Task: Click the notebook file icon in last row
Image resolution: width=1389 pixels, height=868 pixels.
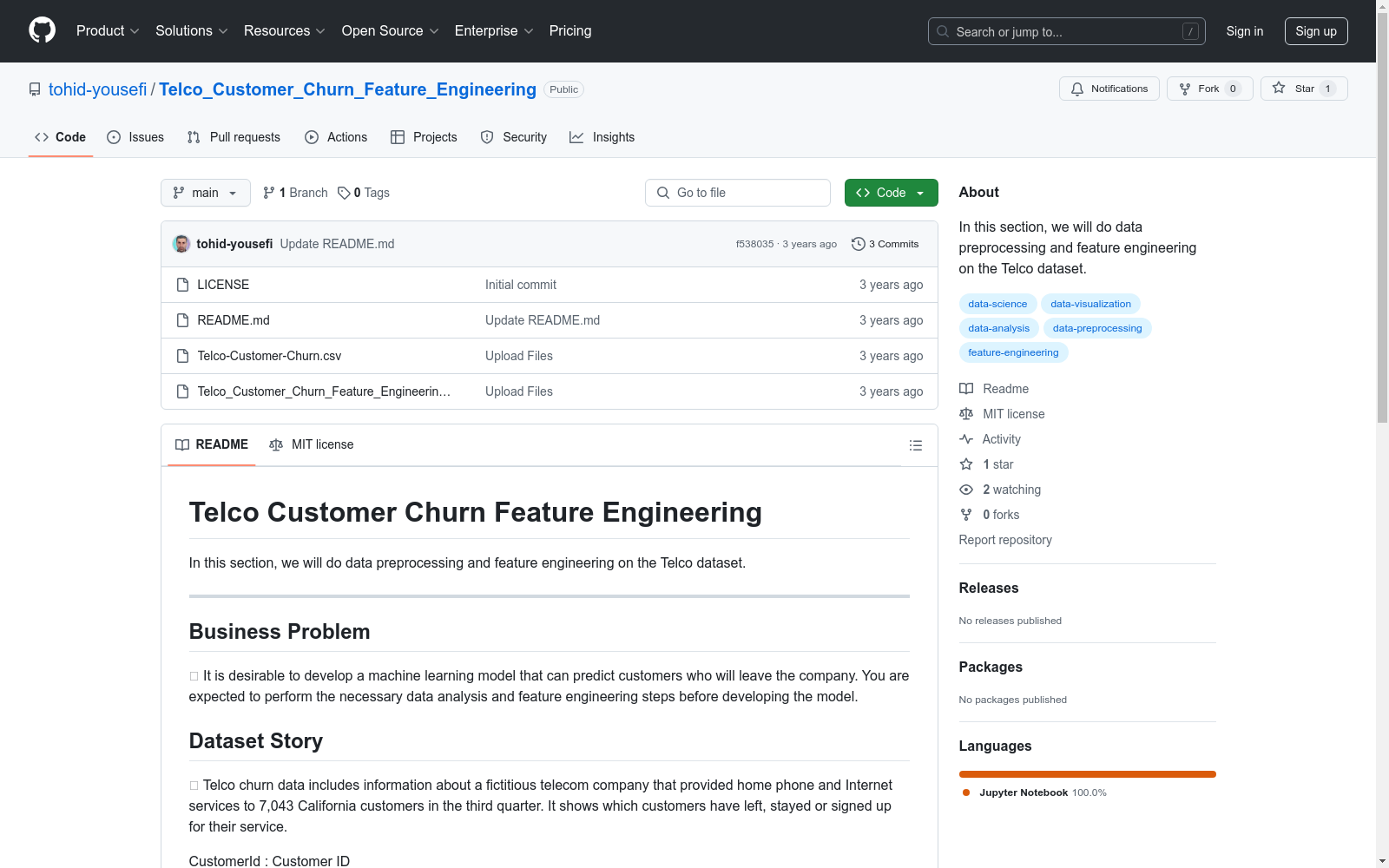Action: (x=182, y=391)
